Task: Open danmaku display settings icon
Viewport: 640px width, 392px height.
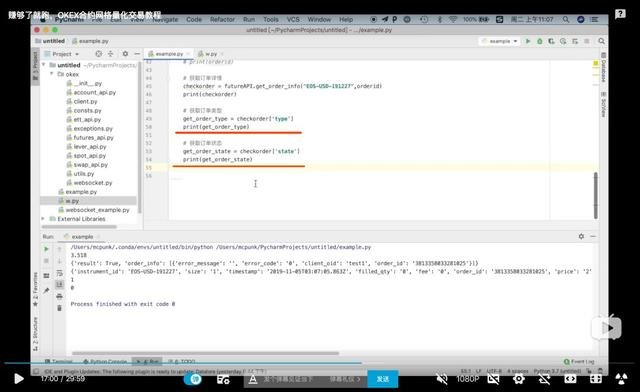Action: [x=223, y=379]
